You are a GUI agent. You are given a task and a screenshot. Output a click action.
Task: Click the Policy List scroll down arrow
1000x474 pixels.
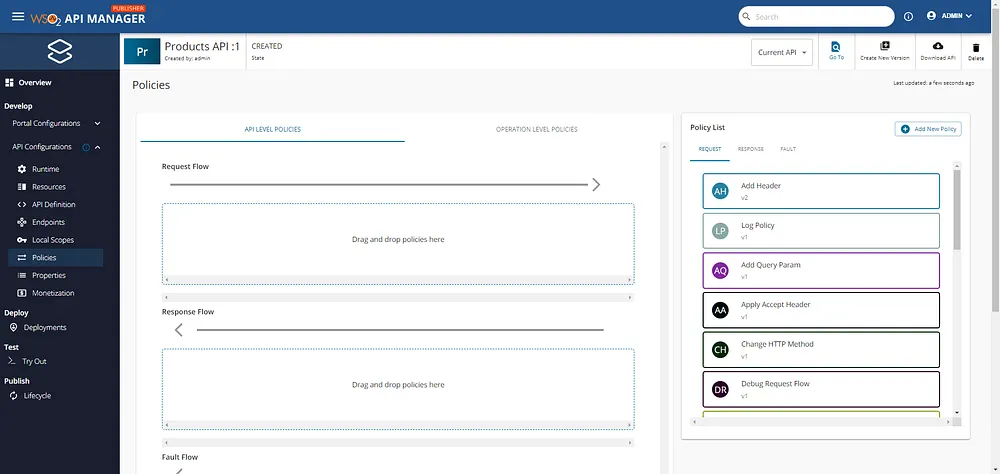point(957,413)
